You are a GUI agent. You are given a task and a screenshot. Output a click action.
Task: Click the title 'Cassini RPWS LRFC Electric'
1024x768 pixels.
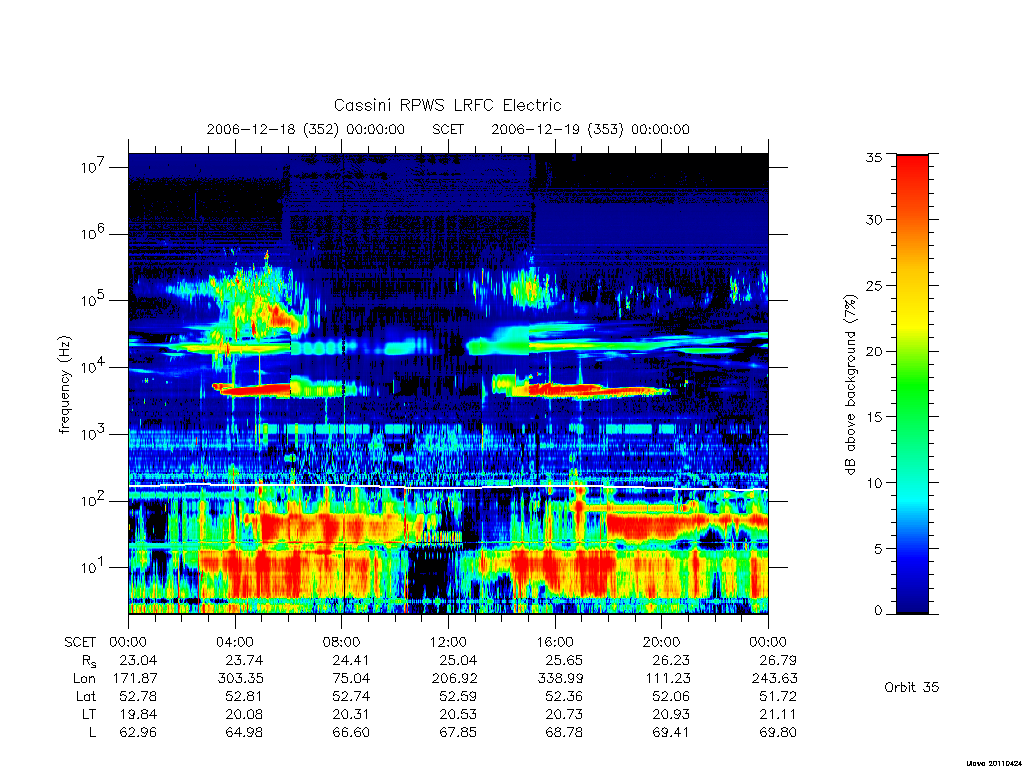tap(447, 105)
